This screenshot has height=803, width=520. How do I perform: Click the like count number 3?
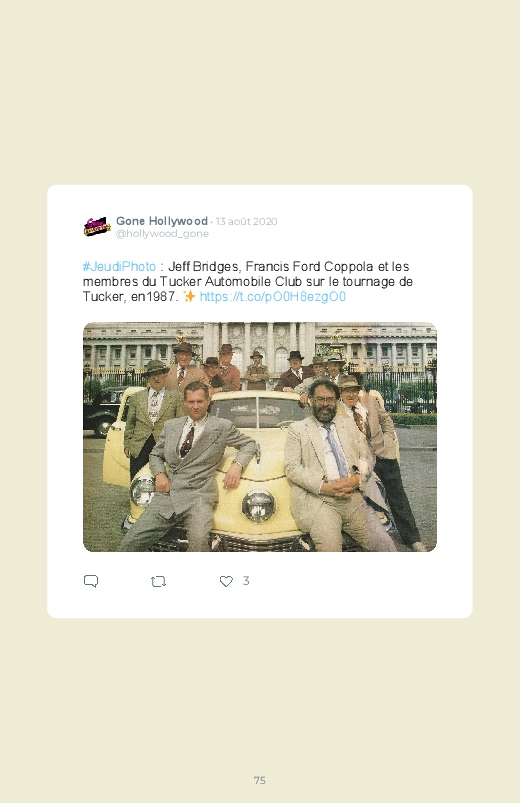coord(246,581)
